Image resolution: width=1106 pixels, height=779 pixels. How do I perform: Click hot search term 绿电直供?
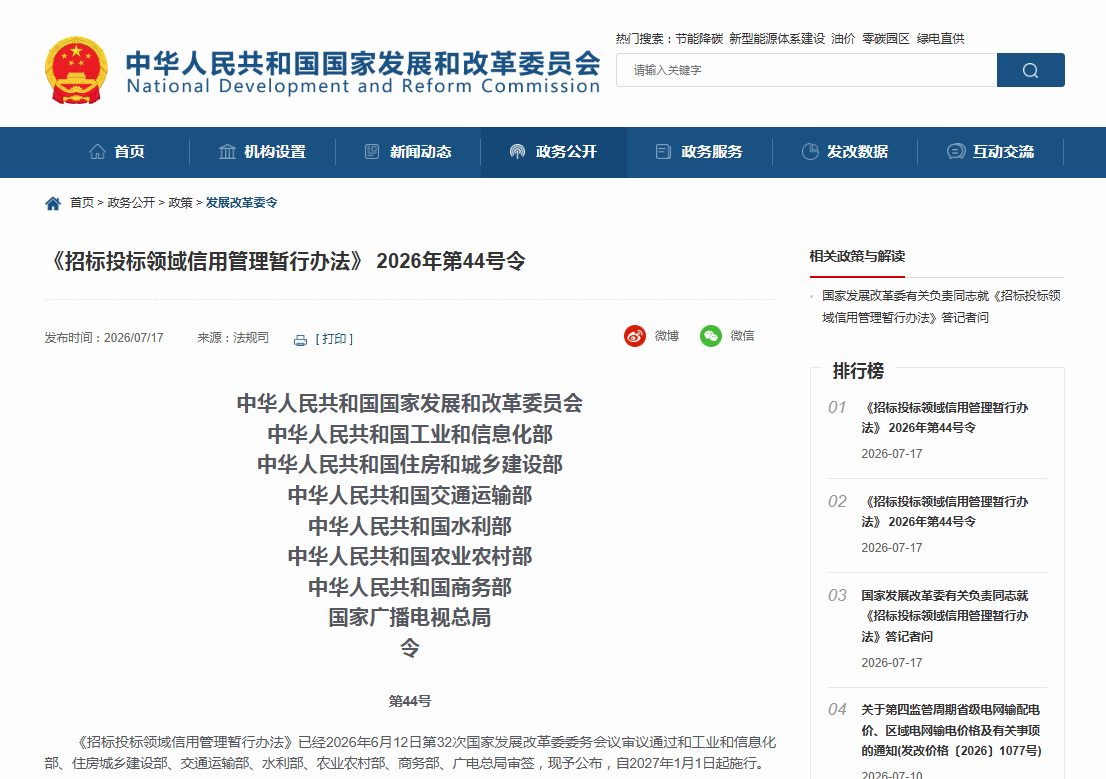pyautogui.click(x=940, y=39)
